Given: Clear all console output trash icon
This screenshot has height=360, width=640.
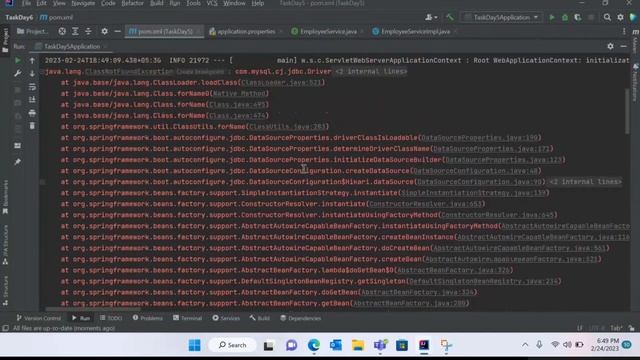Looking at the screenshot, I should coord(32,126).
